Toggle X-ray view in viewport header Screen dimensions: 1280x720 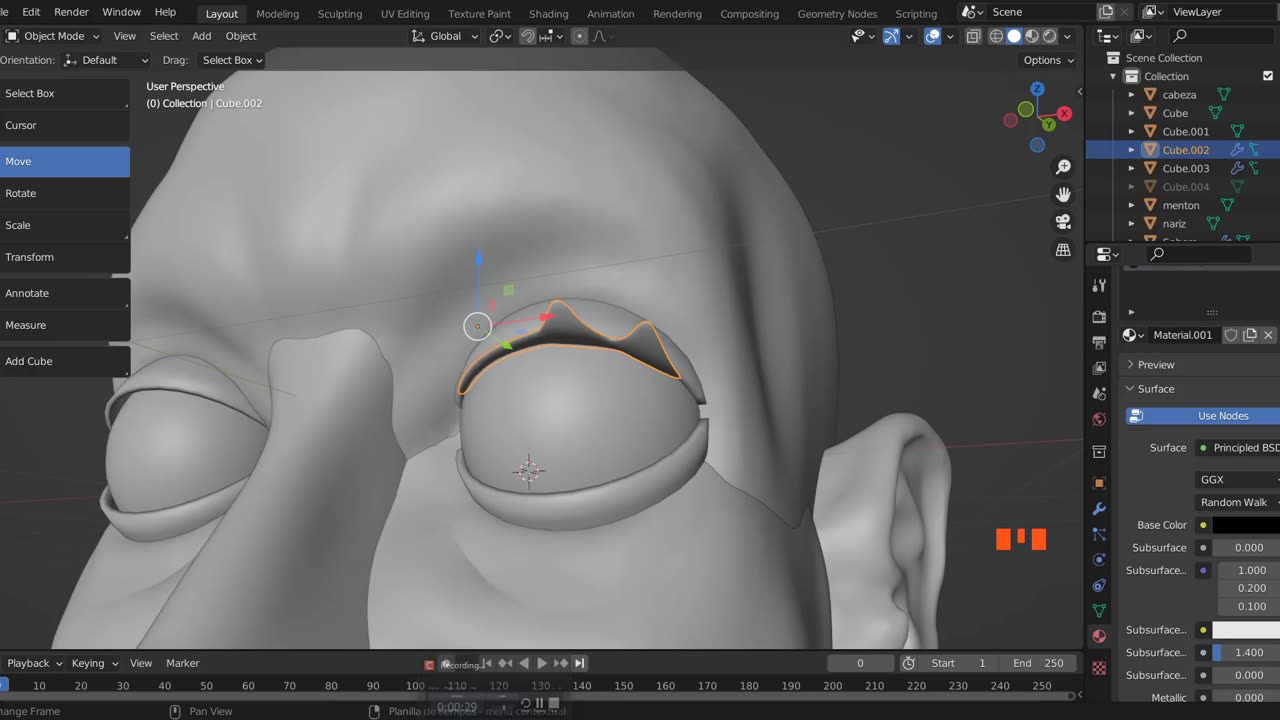(974, 36)
